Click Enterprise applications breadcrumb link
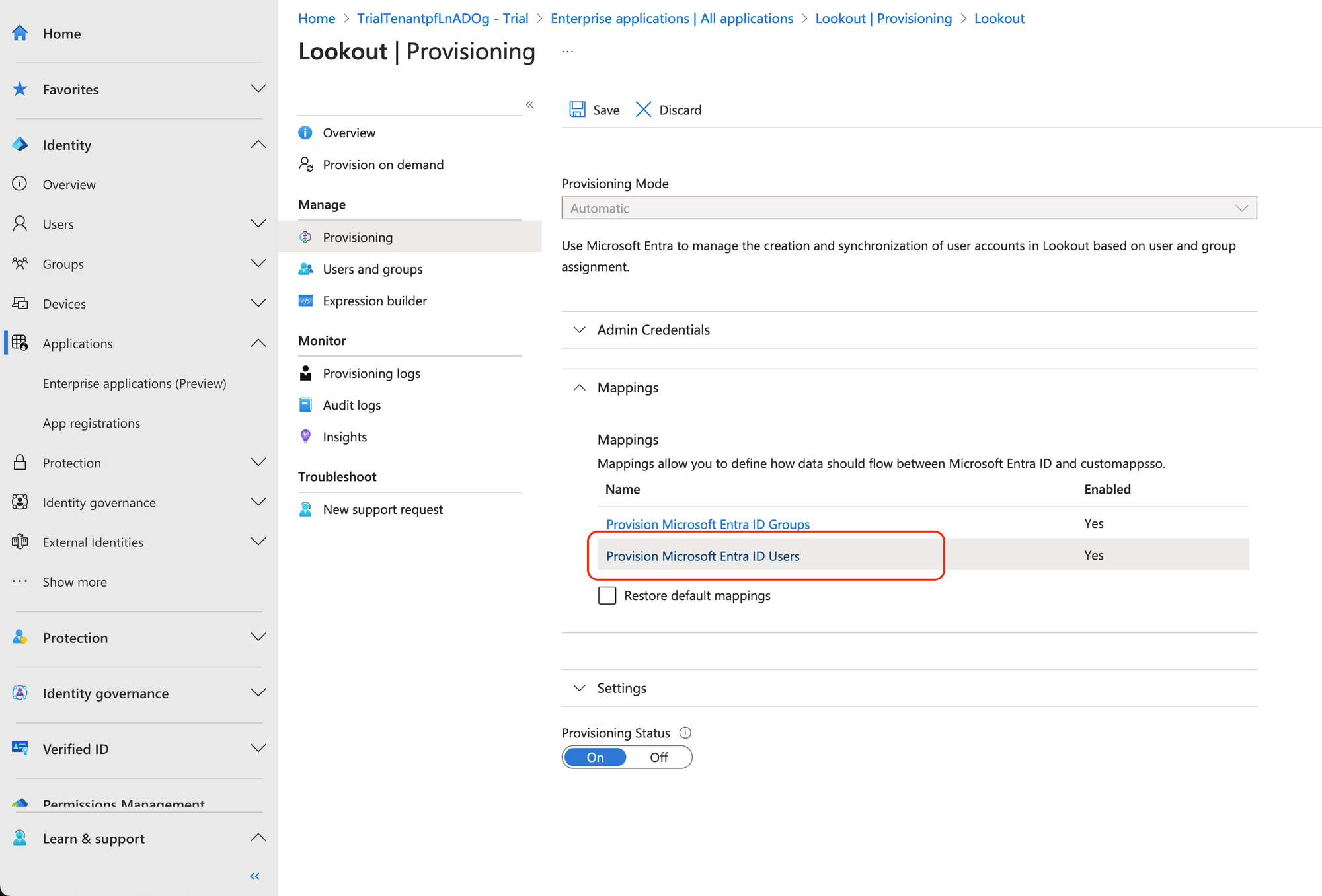This screenshot has width=1322, height=896. [672, 19]
